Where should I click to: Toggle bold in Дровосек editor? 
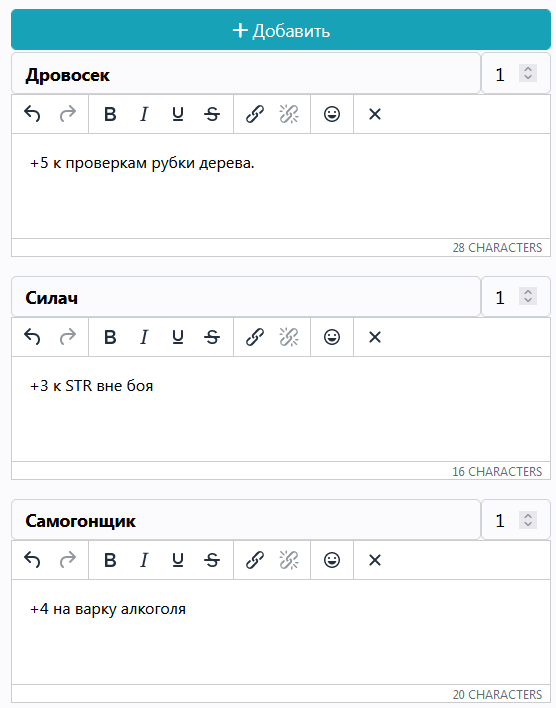coord(110,114)
